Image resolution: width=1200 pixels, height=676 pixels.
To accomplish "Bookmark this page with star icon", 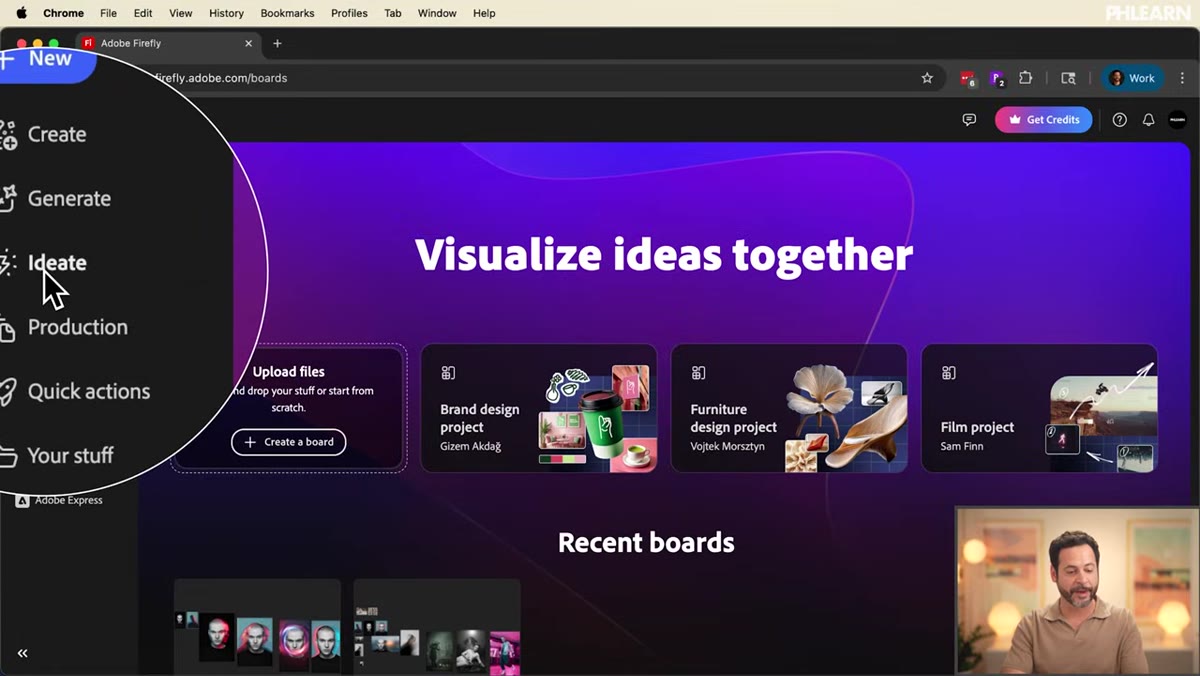I will (x=927, y=78).
